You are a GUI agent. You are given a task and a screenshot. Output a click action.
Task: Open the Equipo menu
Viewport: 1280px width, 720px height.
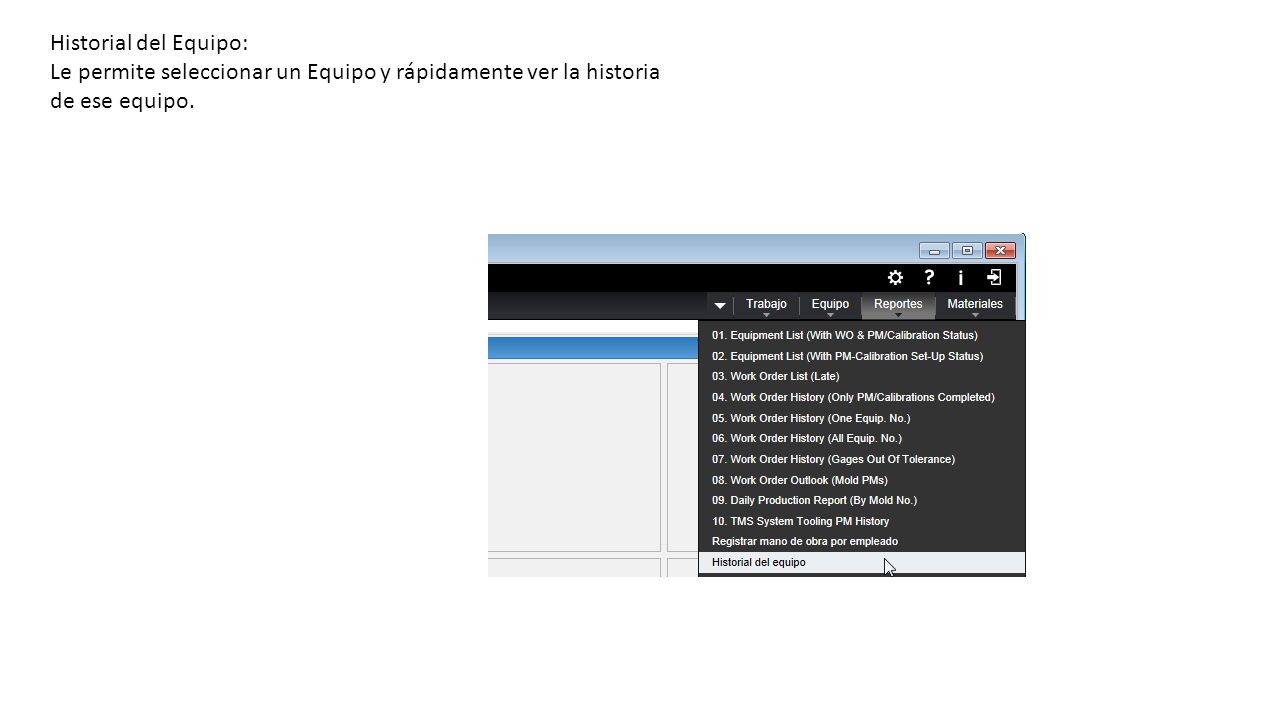830,305
